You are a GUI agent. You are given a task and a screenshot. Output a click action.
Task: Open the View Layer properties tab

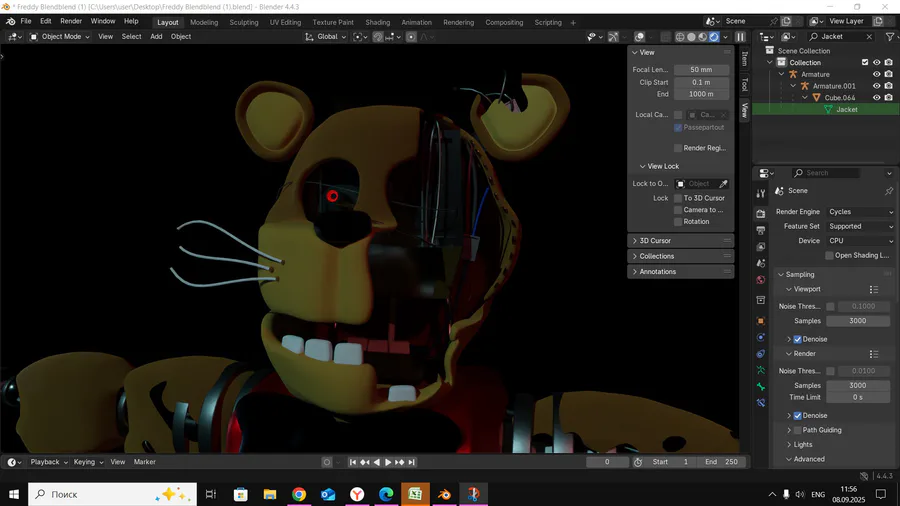coord(761,247)
